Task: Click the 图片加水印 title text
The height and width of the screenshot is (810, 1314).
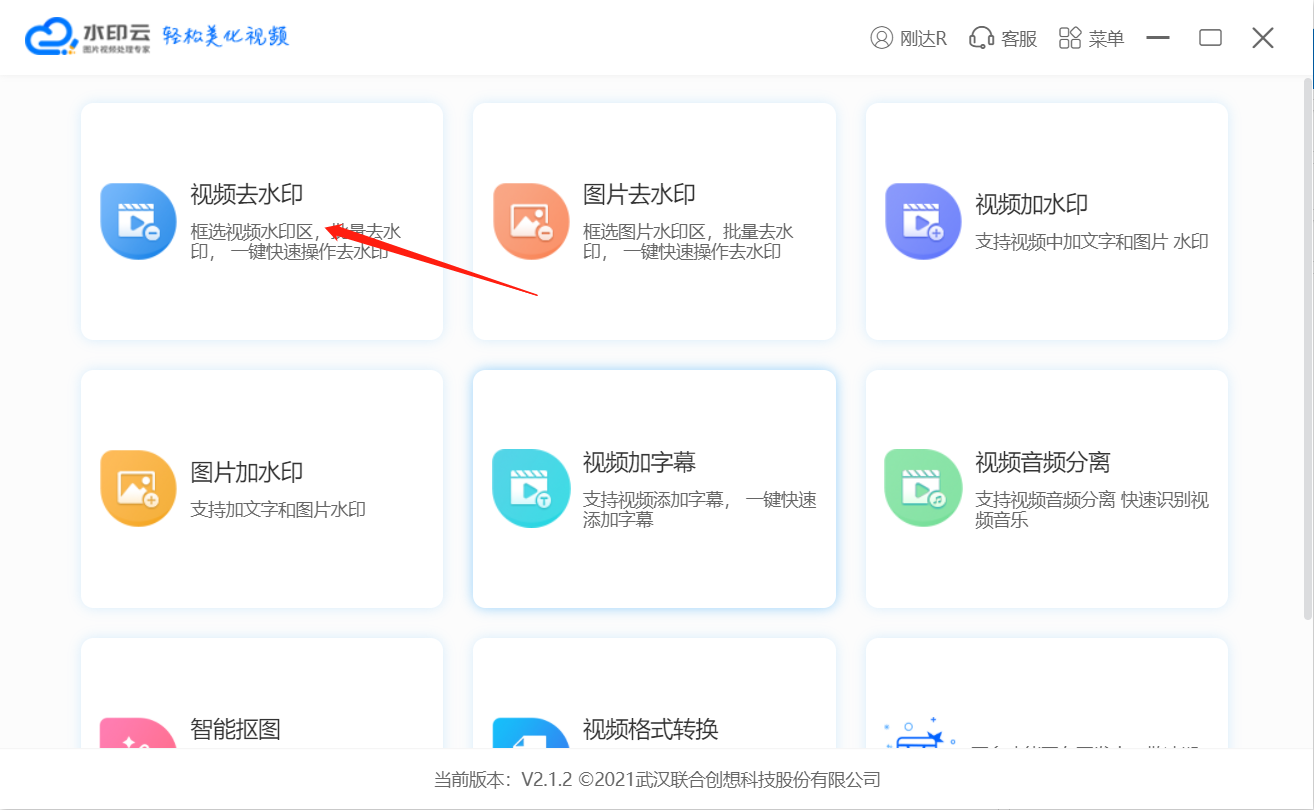Action: click(x=247, y=472)
